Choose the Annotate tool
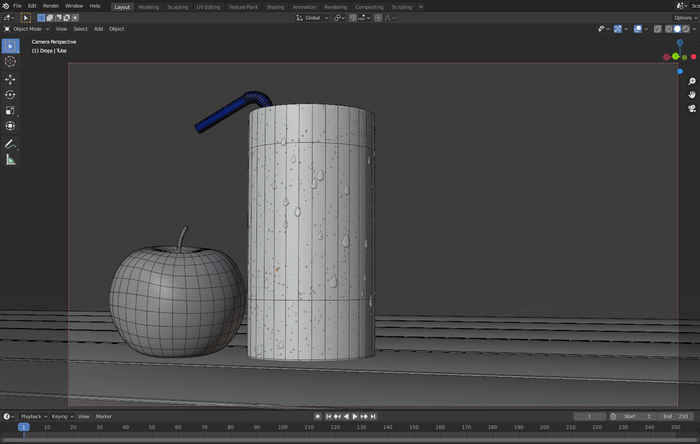The height and width of the screenshot is (444, 700). pyautogui.click(x=10, y=144)
